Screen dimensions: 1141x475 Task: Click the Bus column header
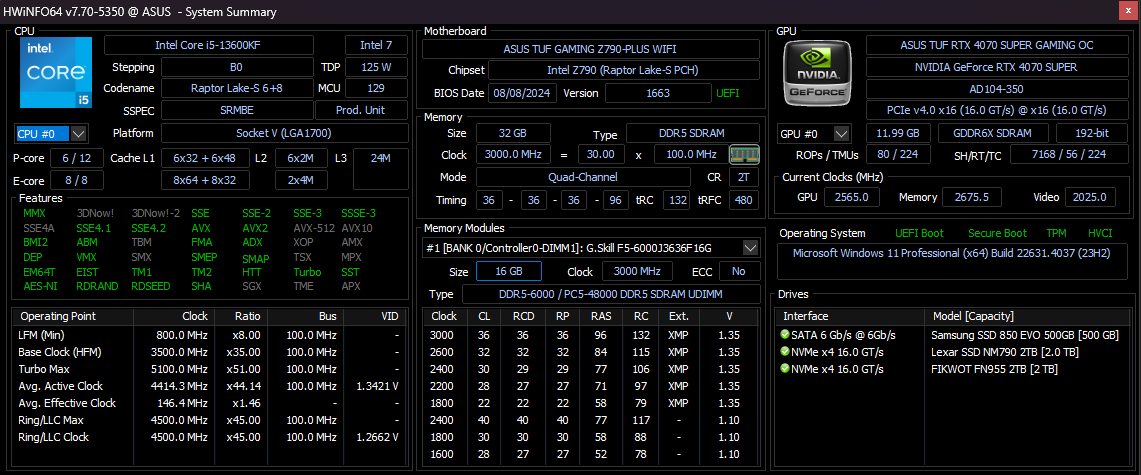click(x=306, y=316)
